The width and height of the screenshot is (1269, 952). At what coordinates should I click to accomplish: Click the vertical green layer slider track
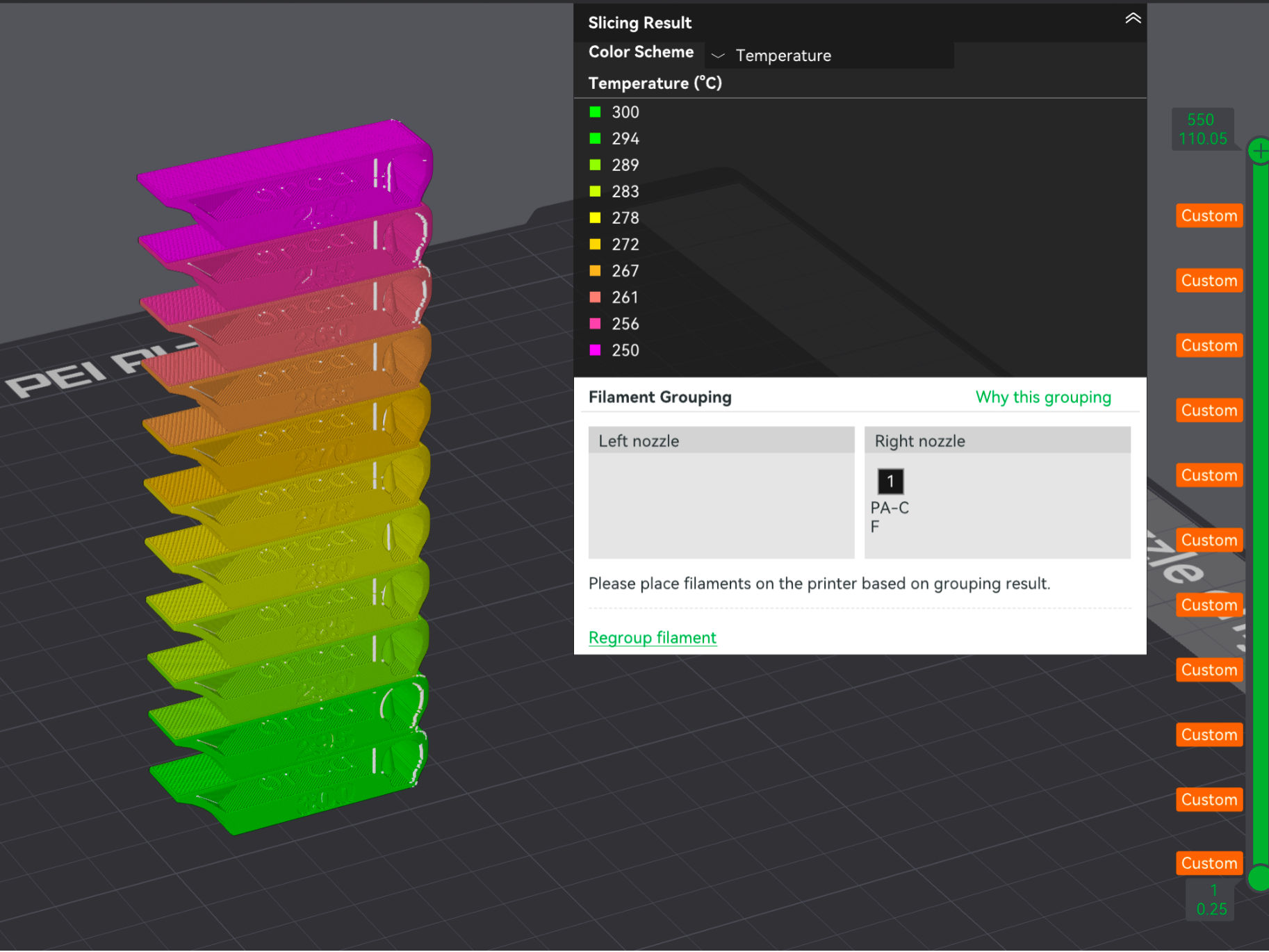(1260, 514)
